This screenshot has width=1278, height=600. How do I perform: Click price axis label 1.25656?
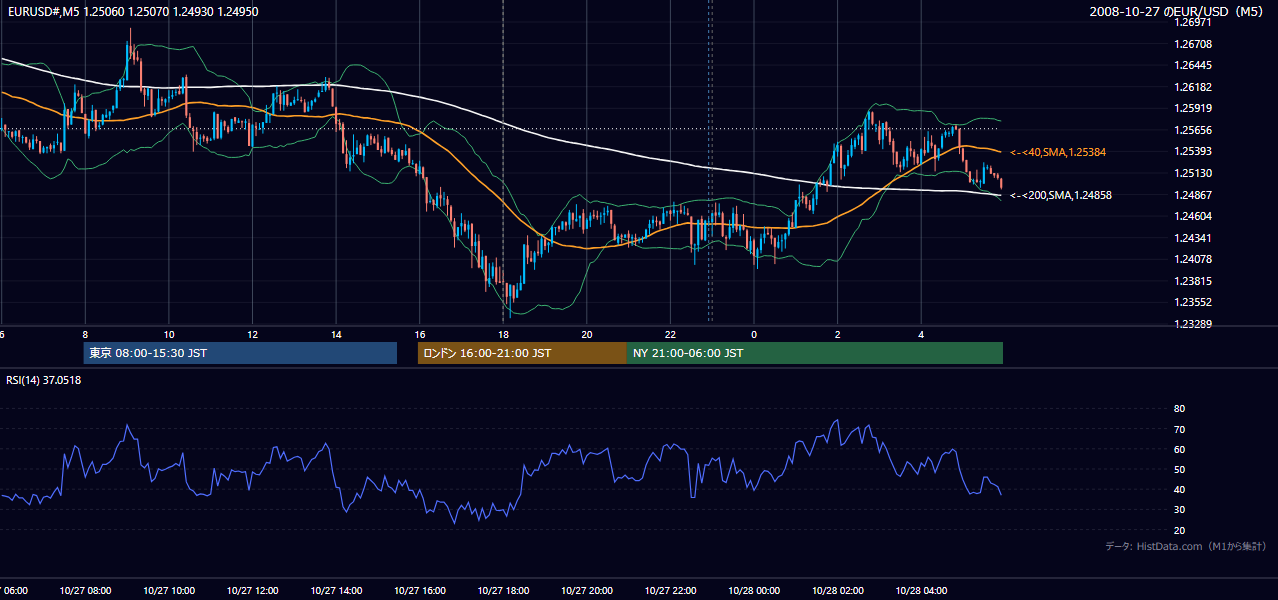1192,130
